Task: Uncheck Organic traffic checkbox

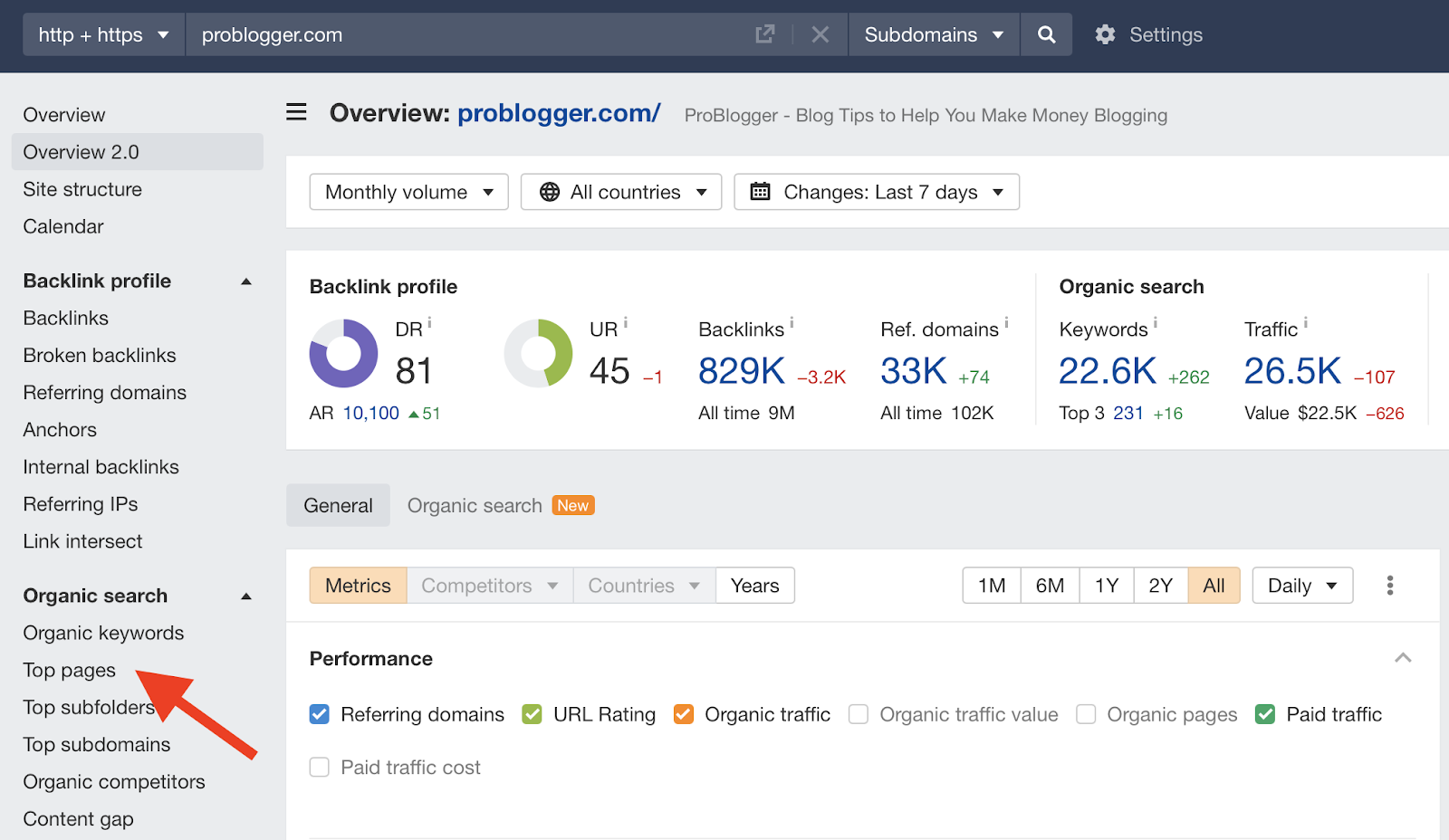Action: [x=684, y=714]
